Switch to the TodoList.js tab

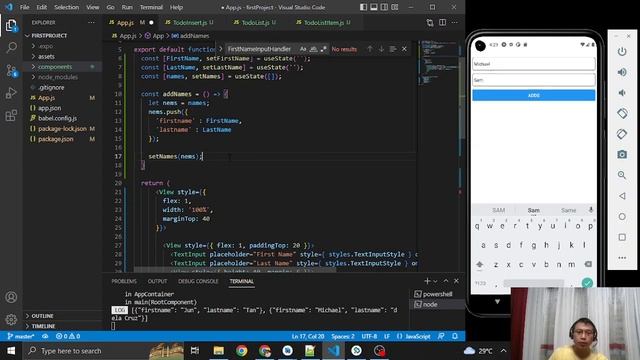(x=255, y=22)
